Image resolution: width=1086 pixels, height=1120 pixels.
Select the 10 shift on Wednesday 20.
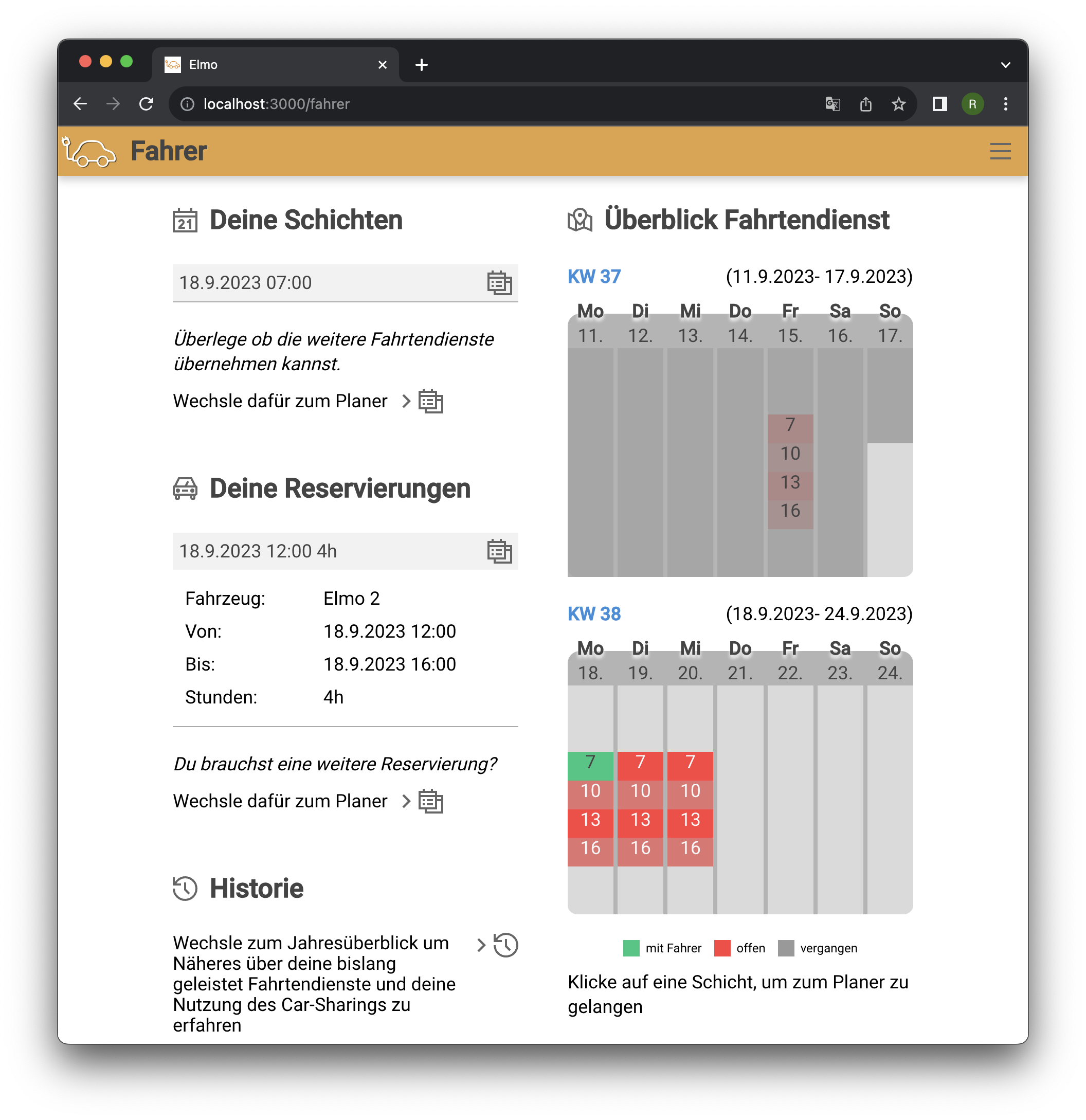(690, 794)
